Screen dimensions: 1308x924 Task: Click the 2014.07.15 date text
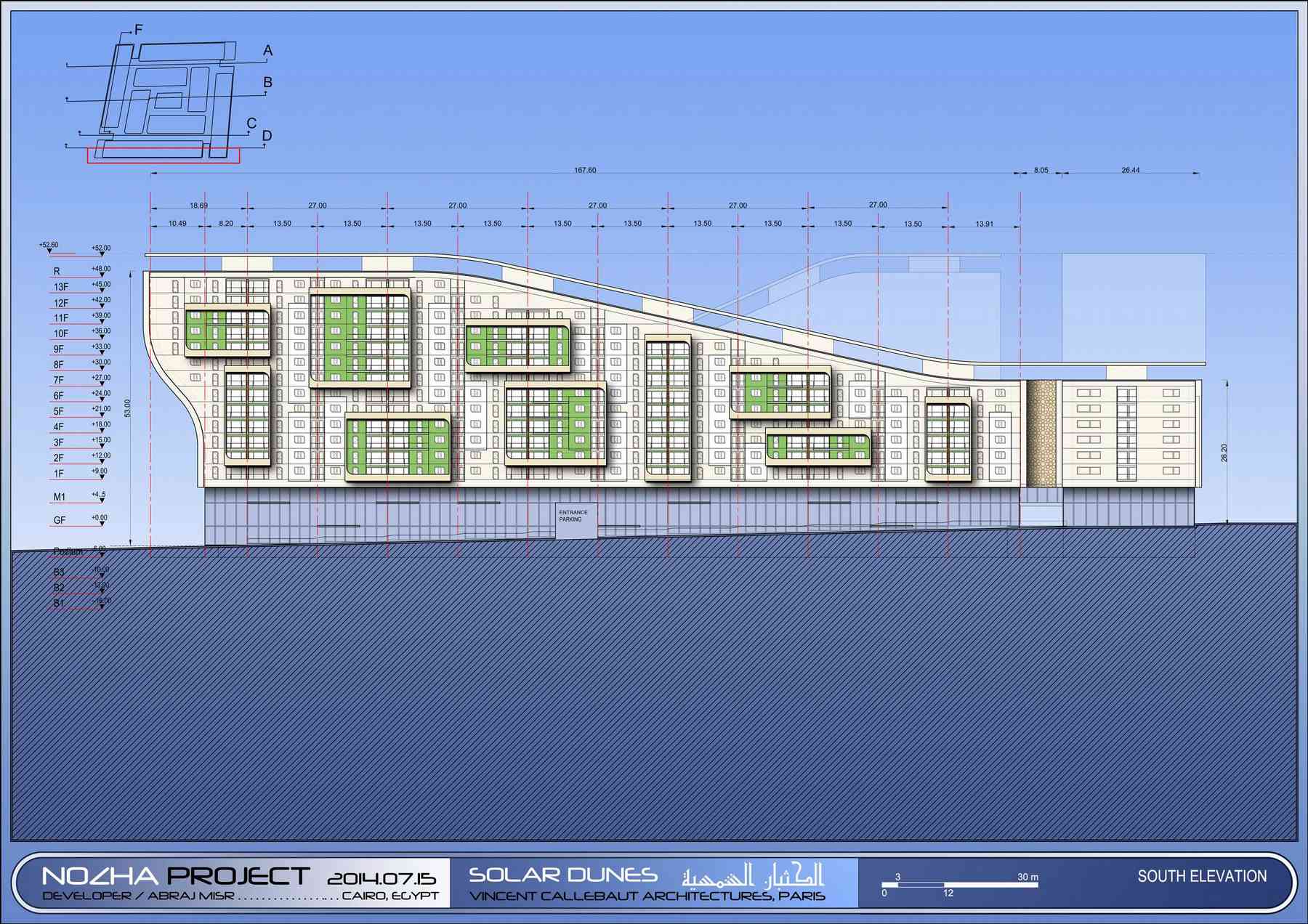click(x=381, y=879)
